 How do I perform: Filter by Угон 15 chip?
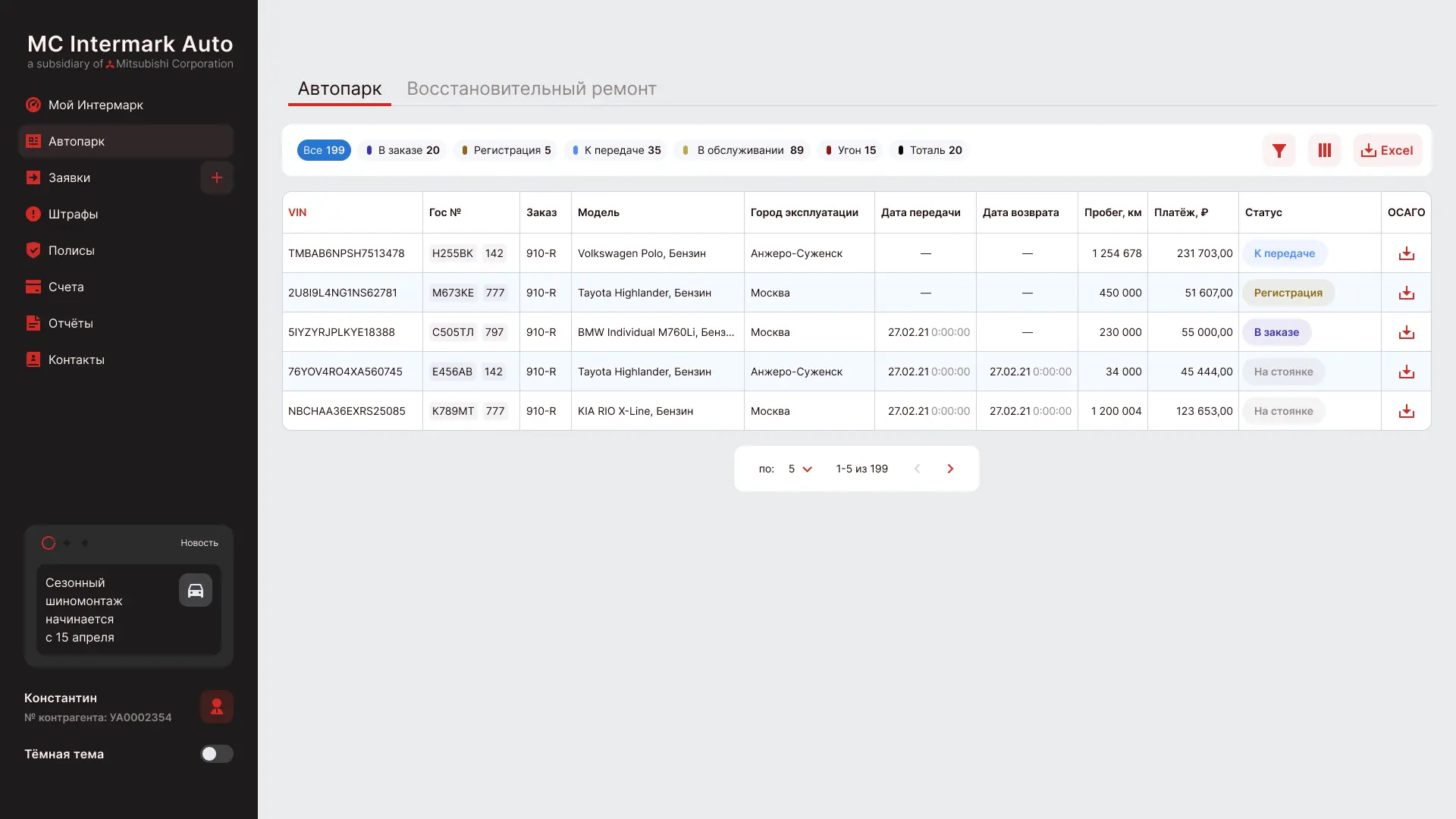(851, 150)
